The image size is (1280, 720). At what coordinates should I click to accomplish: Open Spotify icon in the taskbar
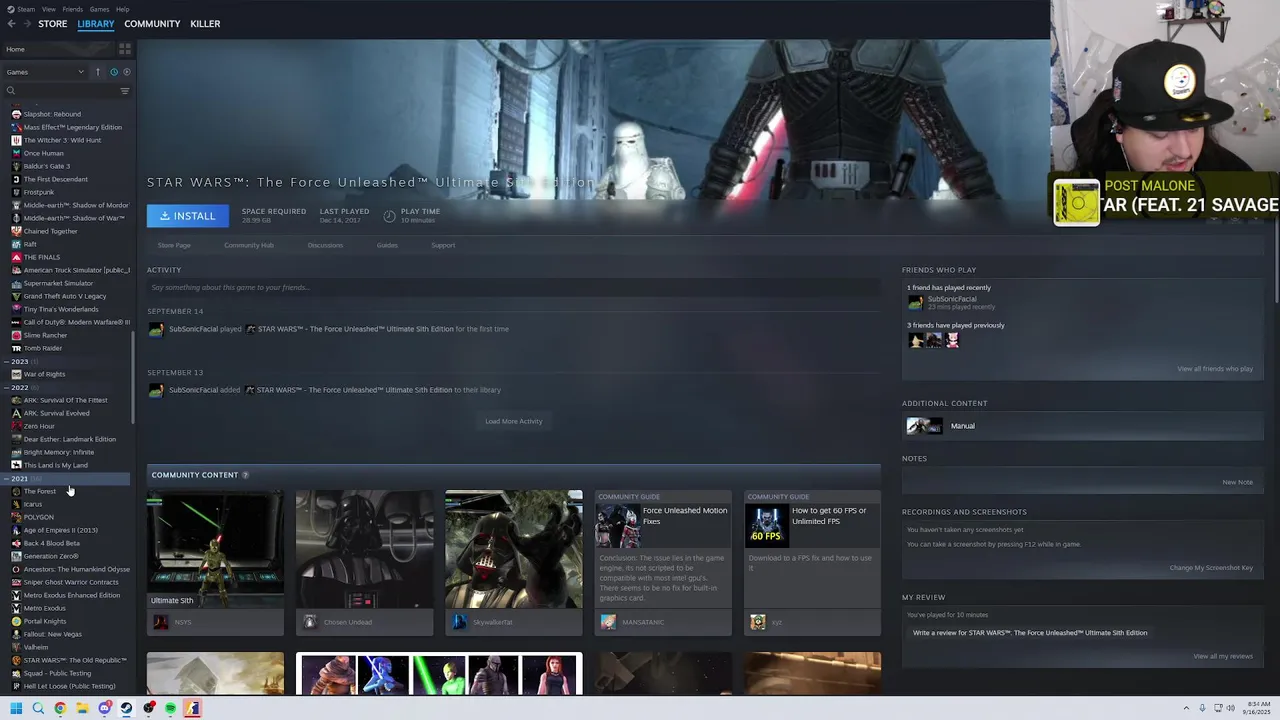point(170,708)
